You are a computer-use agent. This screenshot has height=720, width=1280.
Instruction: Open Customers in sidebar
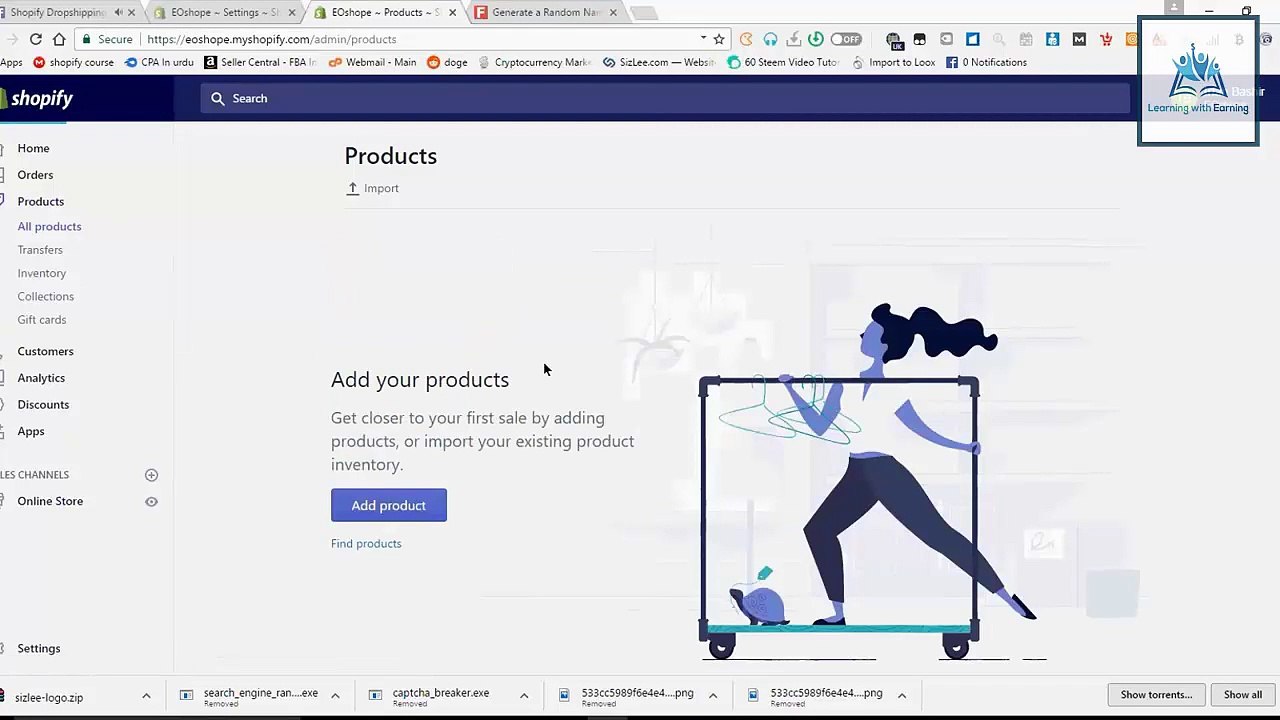click(x=45, y=351)
